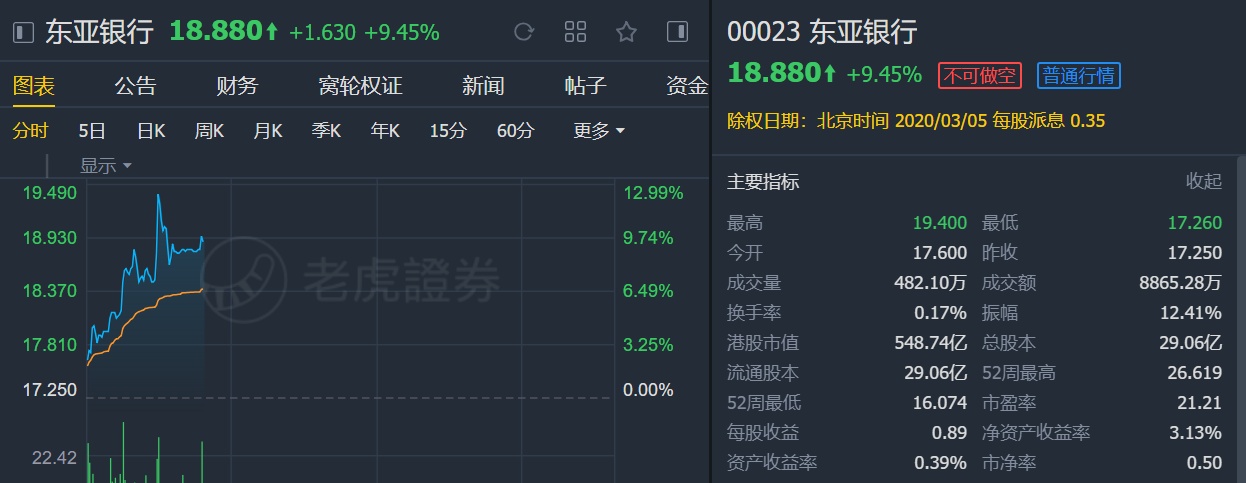Click the 市净率 value 0.50

click(1205, 463)
